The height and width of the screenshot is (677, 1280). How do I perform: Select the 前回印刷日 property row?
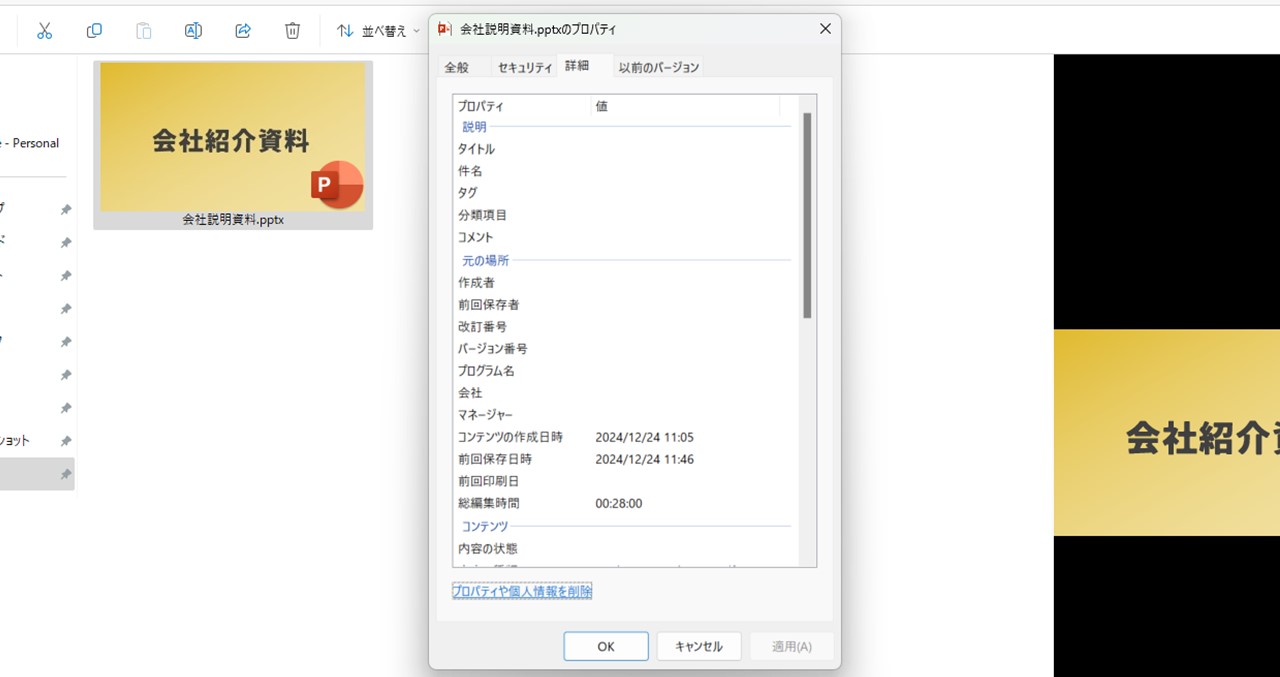tap(626, 481)
